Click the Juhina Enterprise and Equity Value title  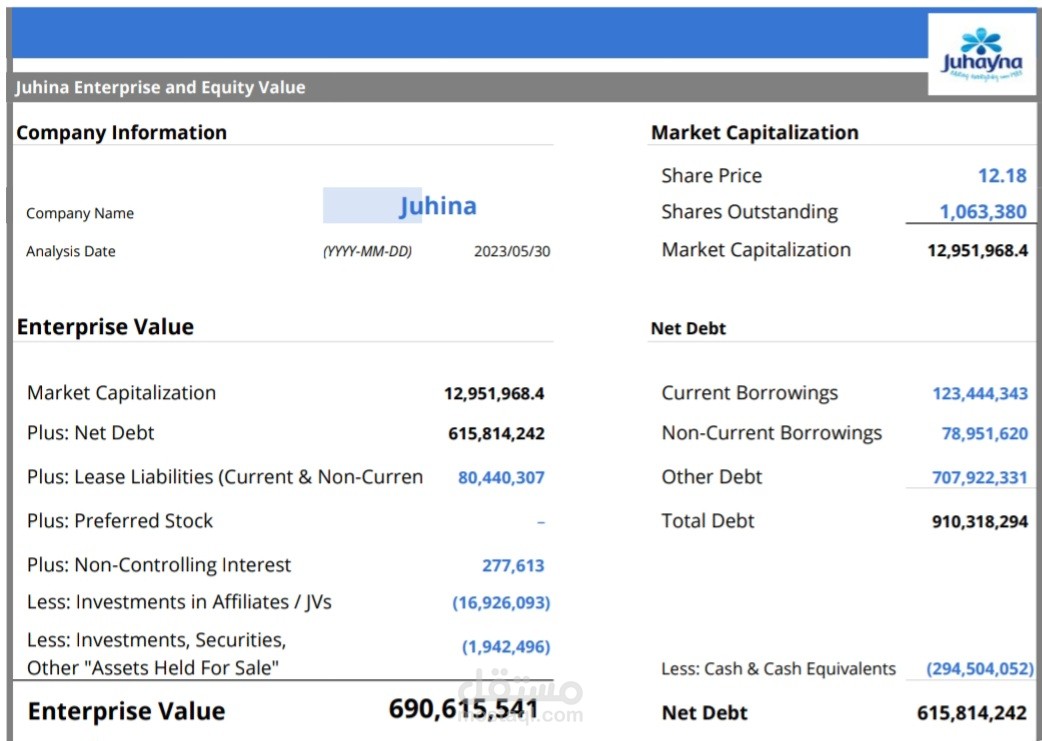pyautogui.click(x=160, y=88)
